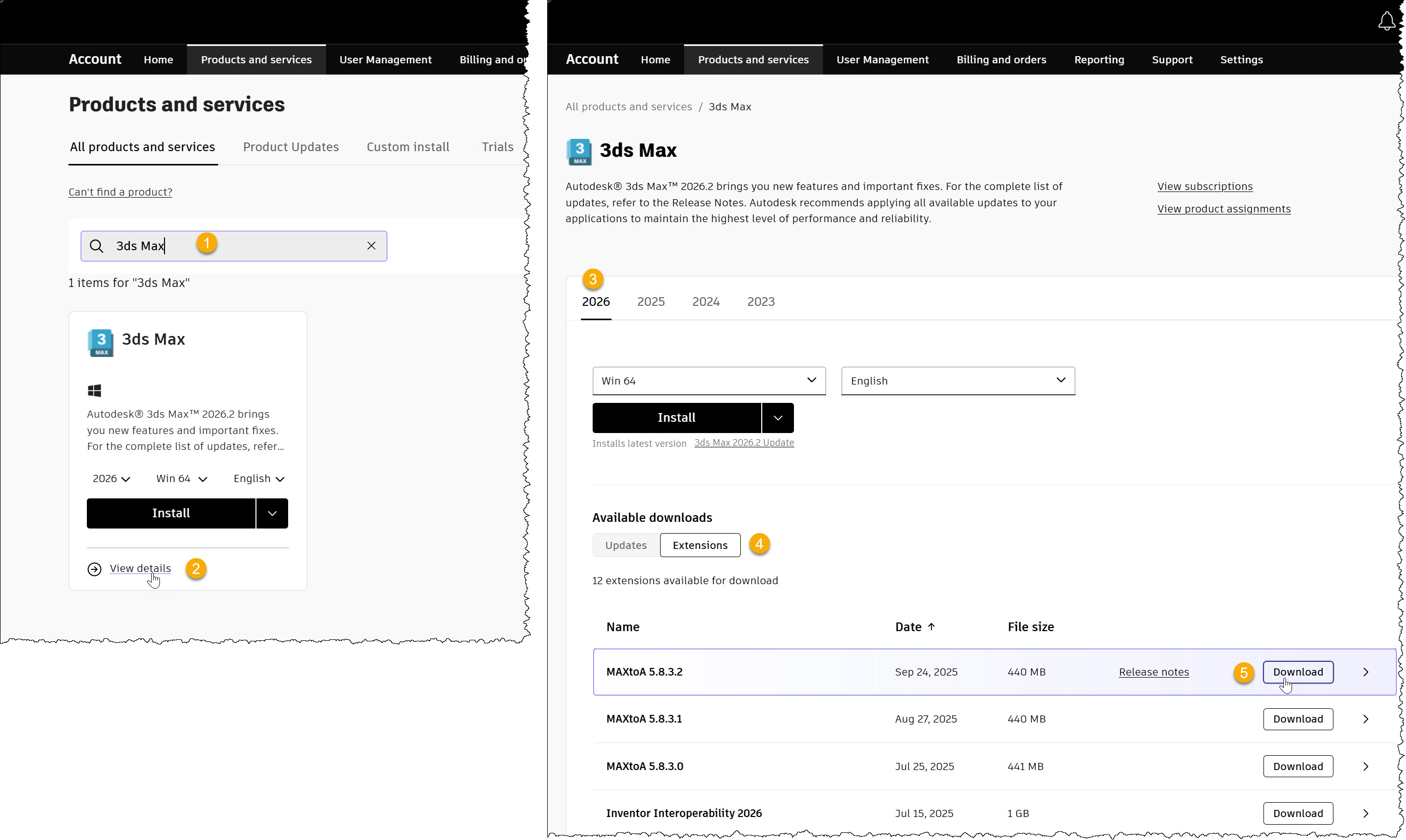This screenshot has height=840, width=1406.
Task: Clear the 3ds Max search field
Action: tap(371, 246)
